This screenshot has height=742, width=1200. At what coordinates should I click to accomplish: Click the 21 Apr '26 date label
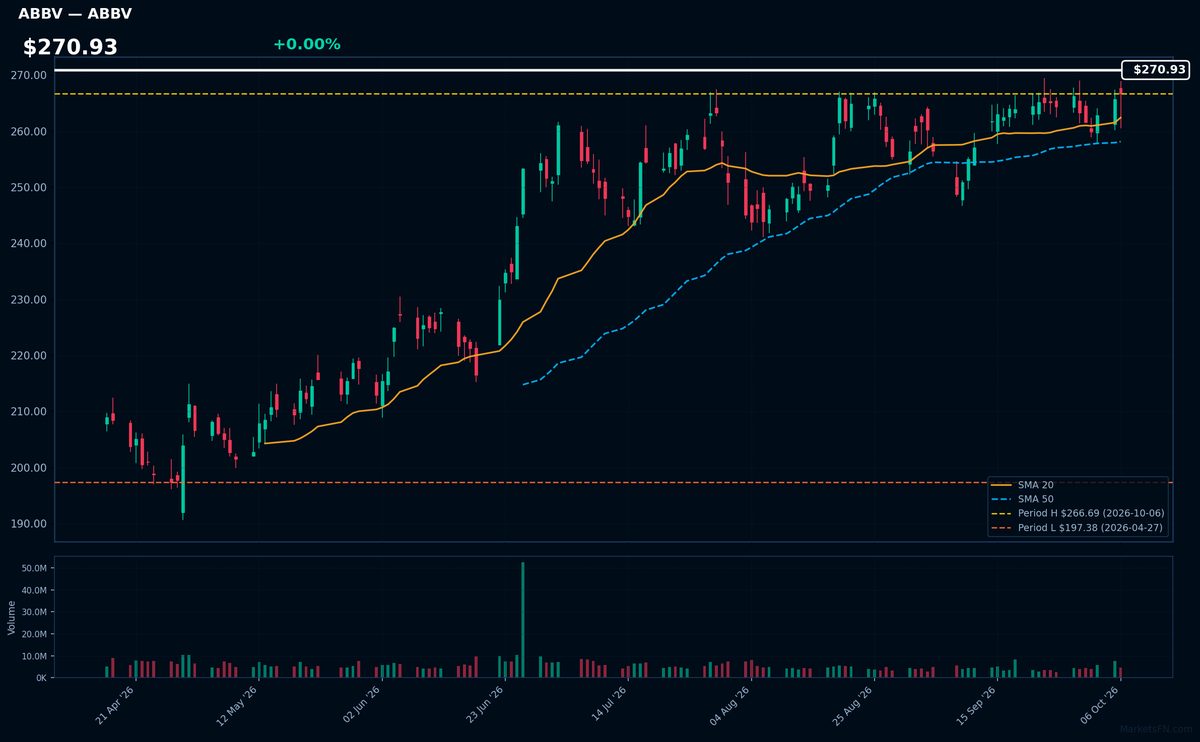tap(114, 706)
